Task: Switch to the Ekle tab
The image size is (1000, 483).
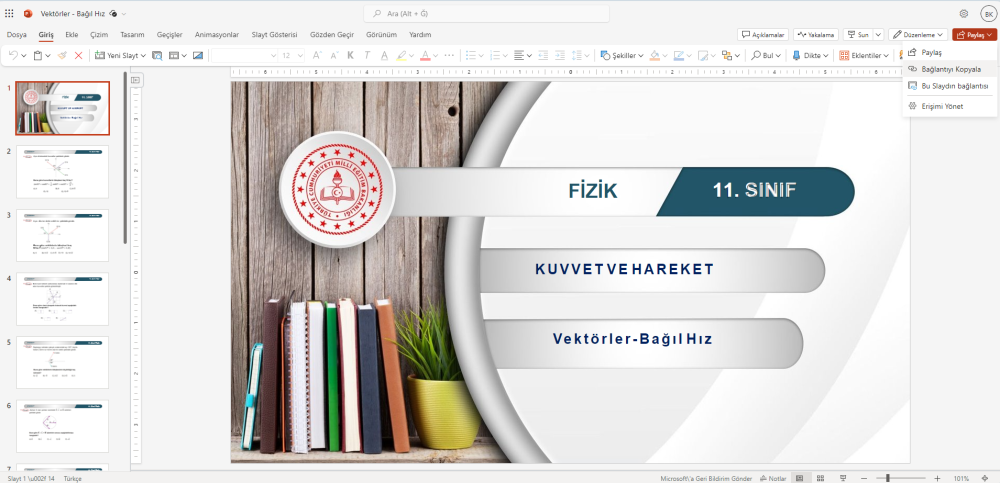Action: [71, 34]
